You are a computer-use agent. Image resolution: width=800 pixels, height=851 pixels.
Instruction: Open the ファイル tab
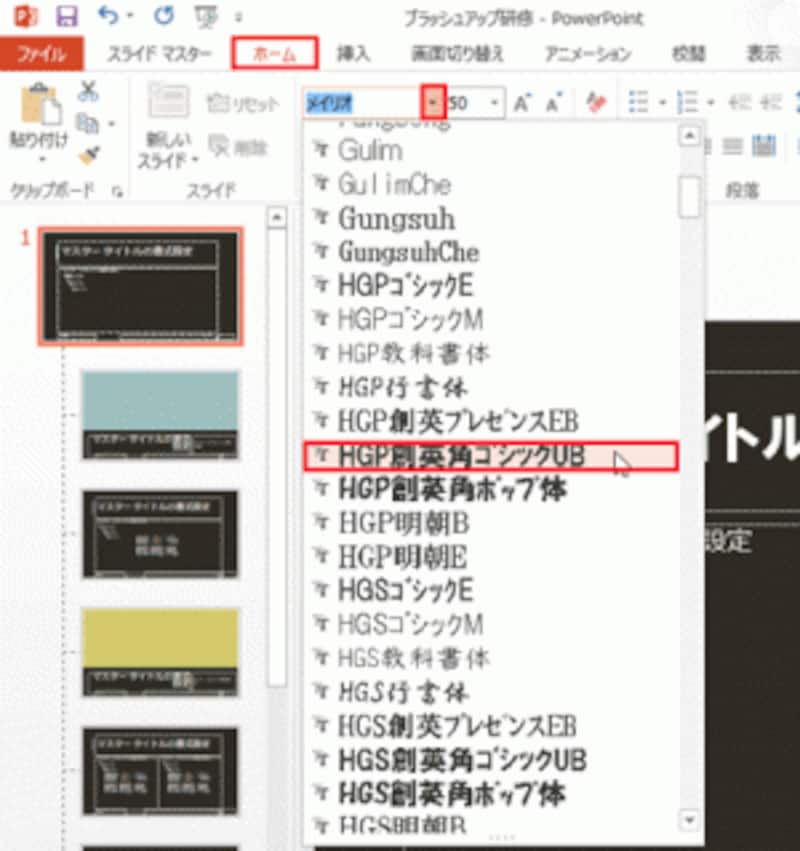pos(42,53)
